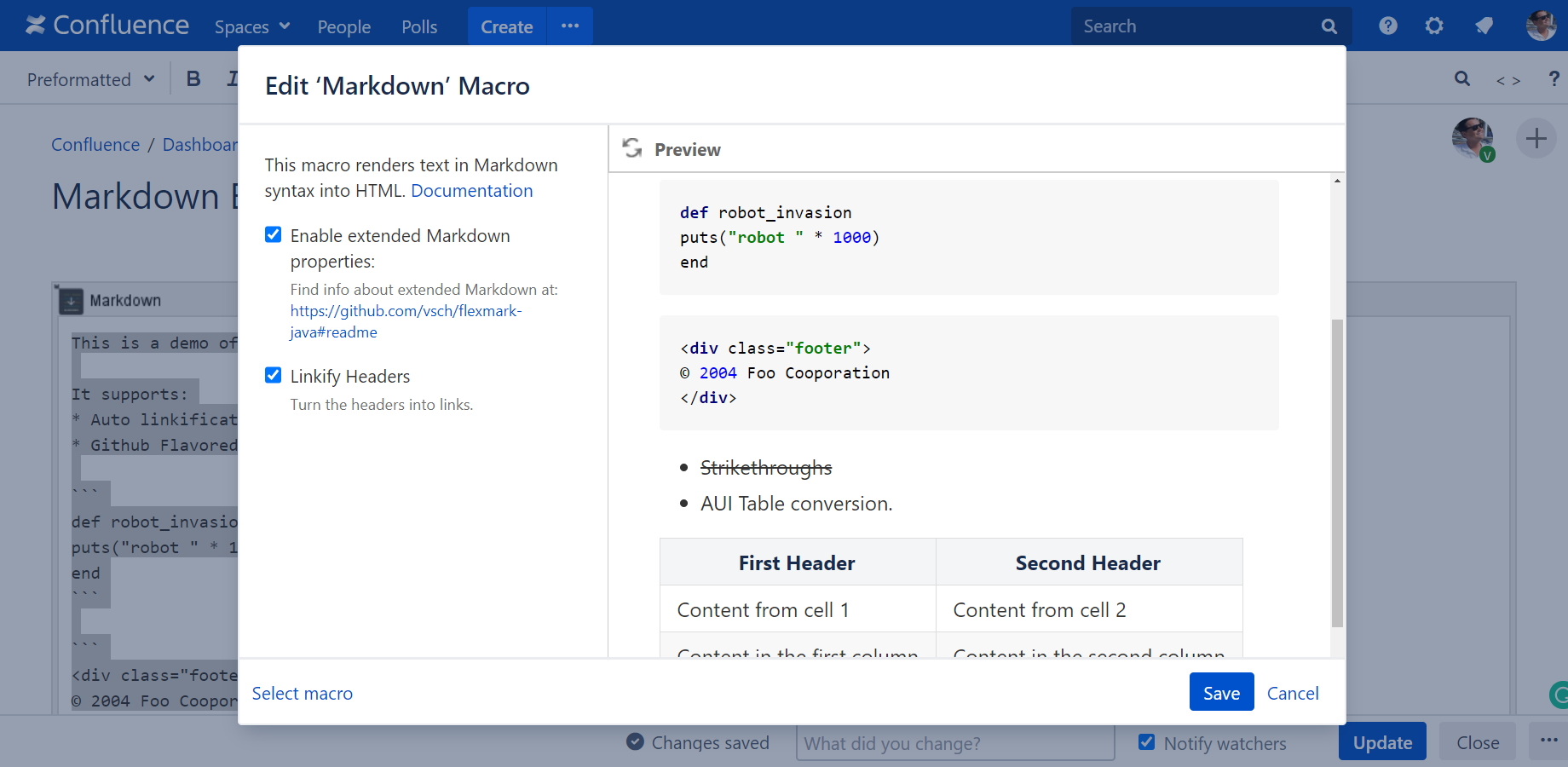Viewport: 1568px width, 767px height.
Task: Click the Second Header table heading
Action: click(x=1088, y=562)
